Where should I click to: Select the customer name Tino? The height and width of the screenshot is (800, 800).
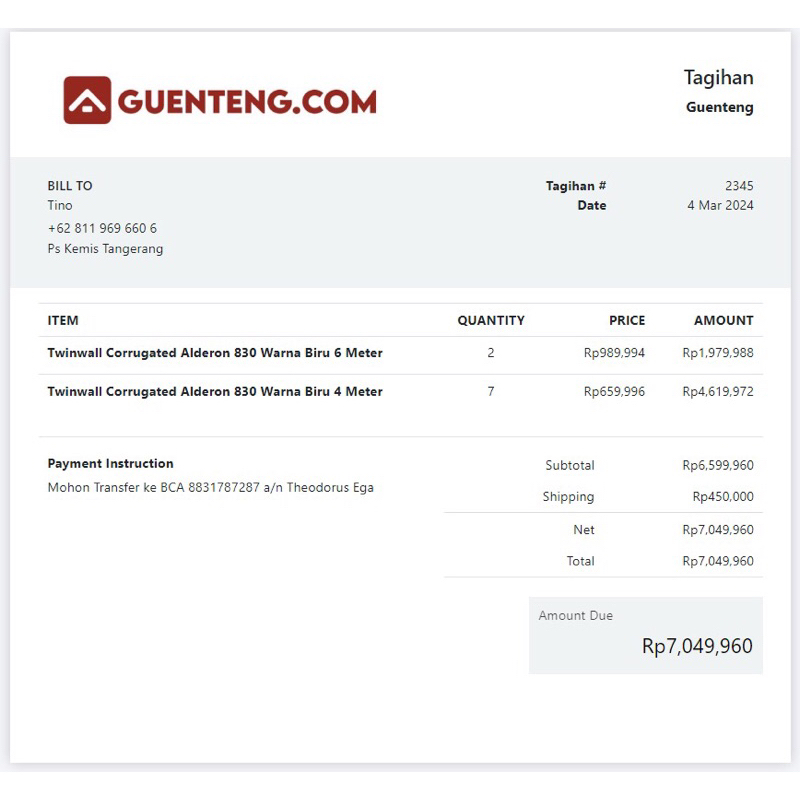point(60,205)
